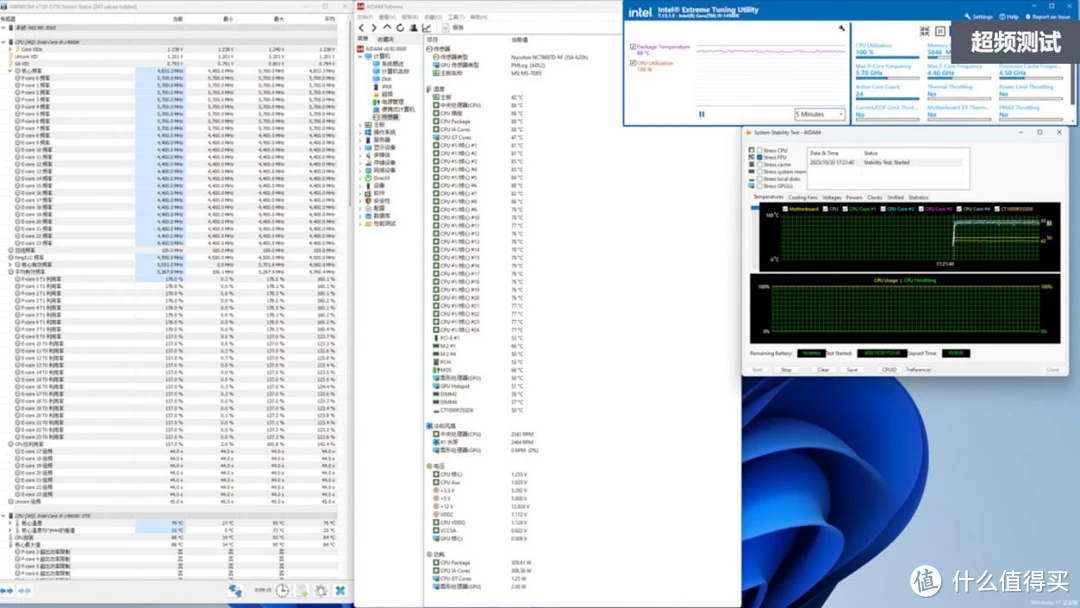Click Save button in Stability Test
The width and height of the screenshot is (1080, 608).
click(x=852, y=370)
